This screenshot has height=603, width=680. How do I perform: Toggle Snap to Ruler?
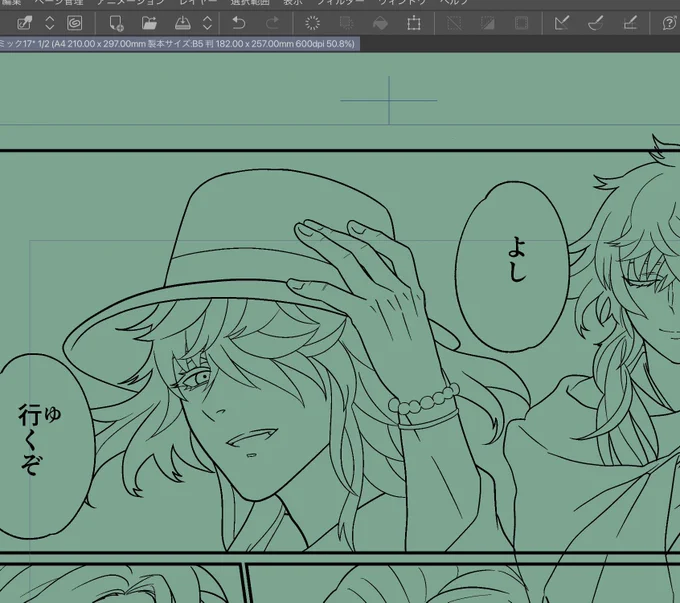click(562, 23)
